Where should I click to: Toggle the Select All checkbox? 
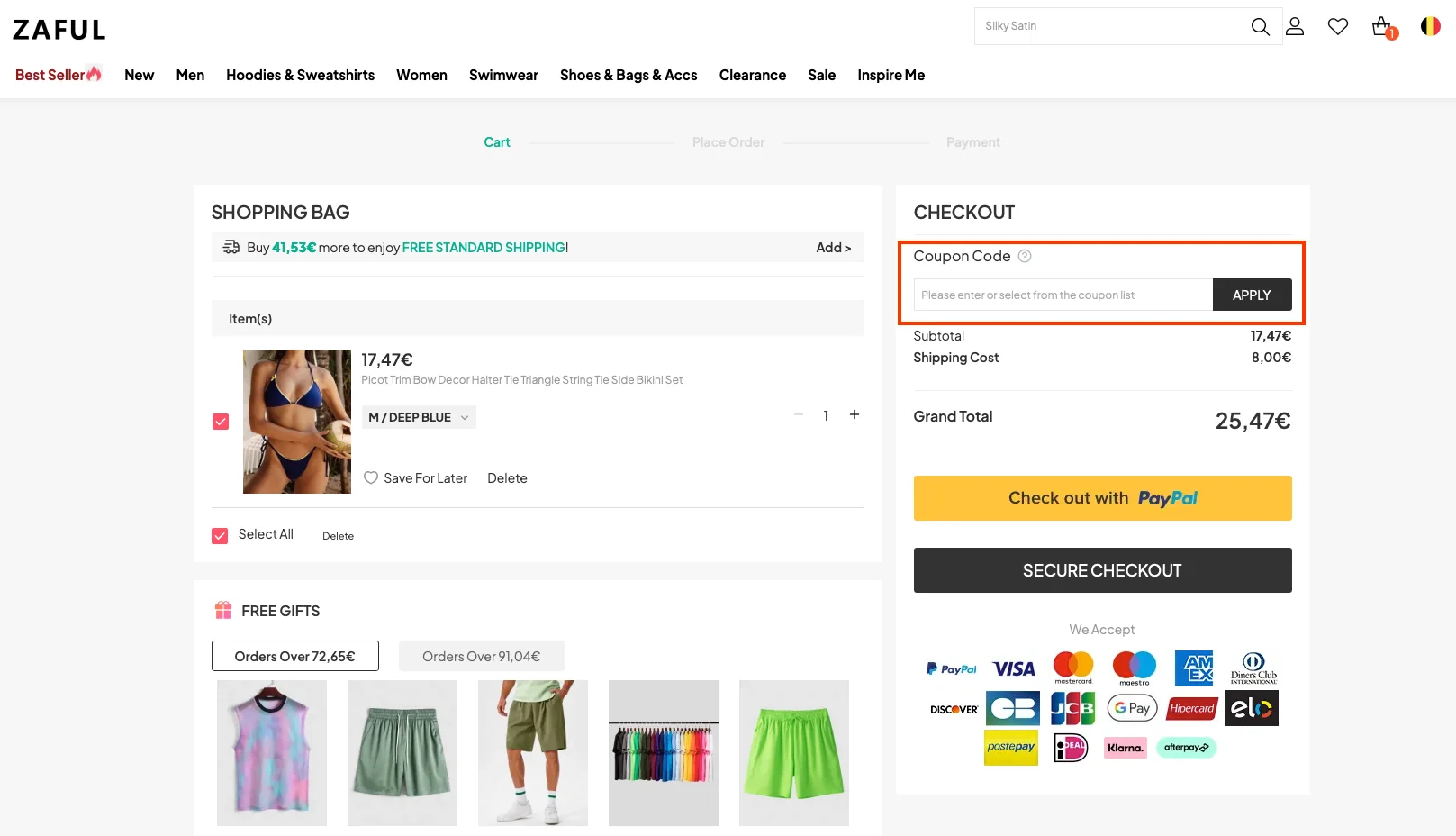point(220,536)
